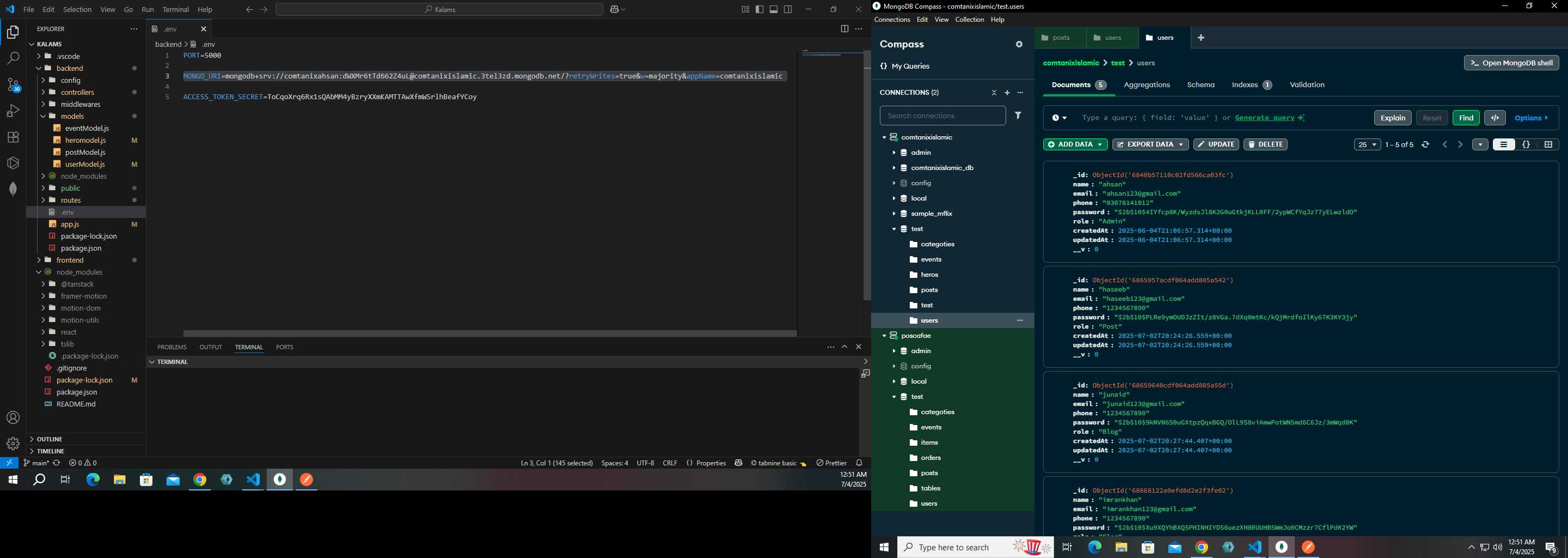Open Aggregations tab
The image size is (1568, 558).
pyautogui.click(x=1147, y=84)
